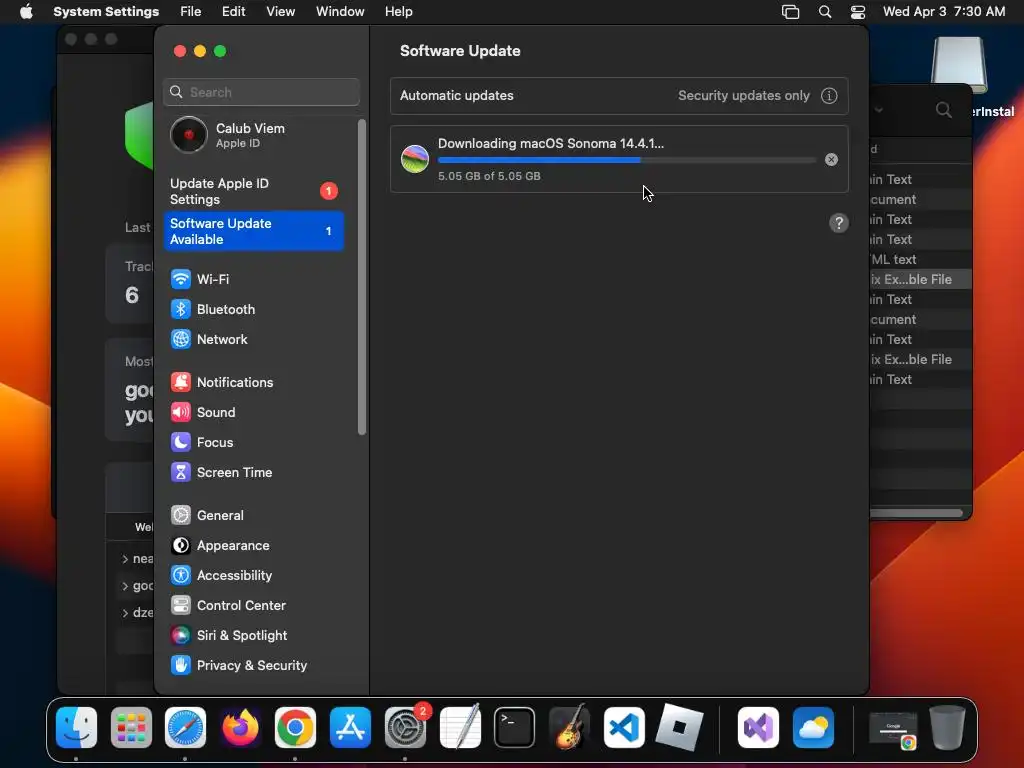Image resolution: width=1024 pixels, height=768 pixels.
Task: Open App Store from the Dock
Action: coord(350,727)
